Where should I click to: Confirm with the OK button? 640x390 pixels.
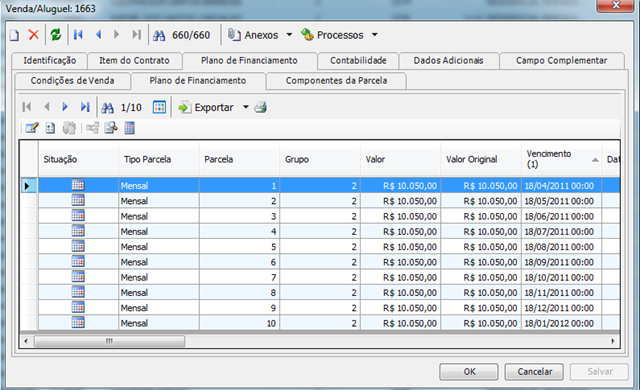[469, 372]
